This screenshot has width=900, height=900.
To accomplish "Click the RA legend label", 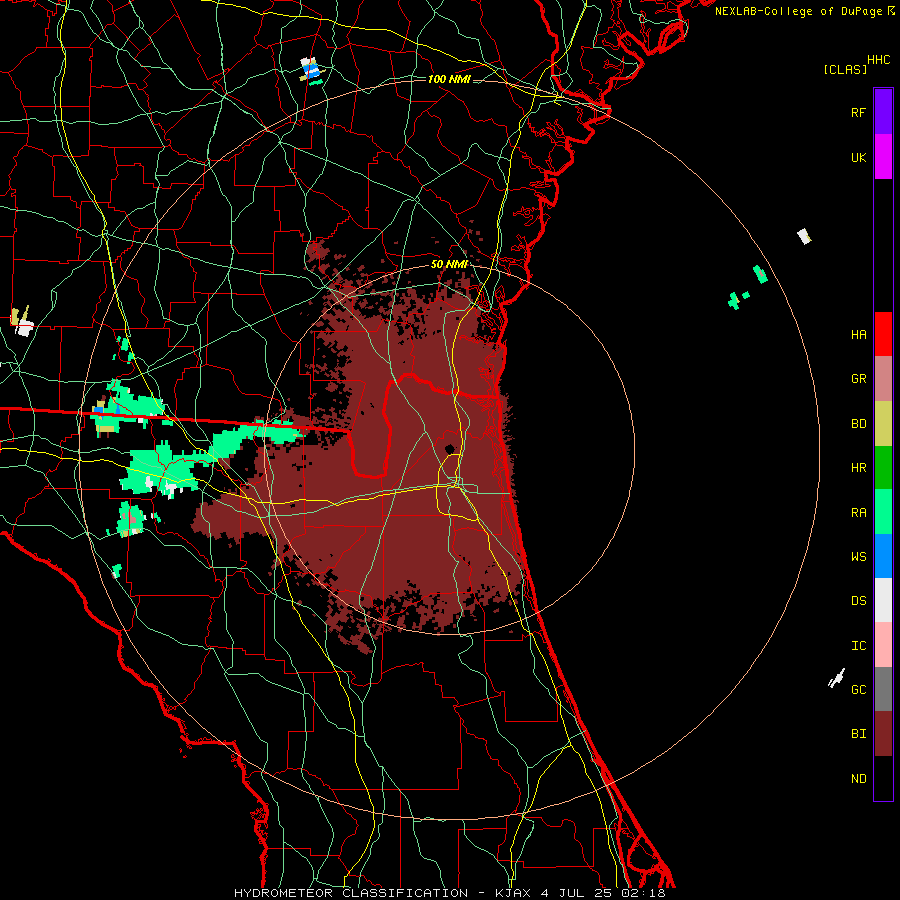I will click(859, 513).
